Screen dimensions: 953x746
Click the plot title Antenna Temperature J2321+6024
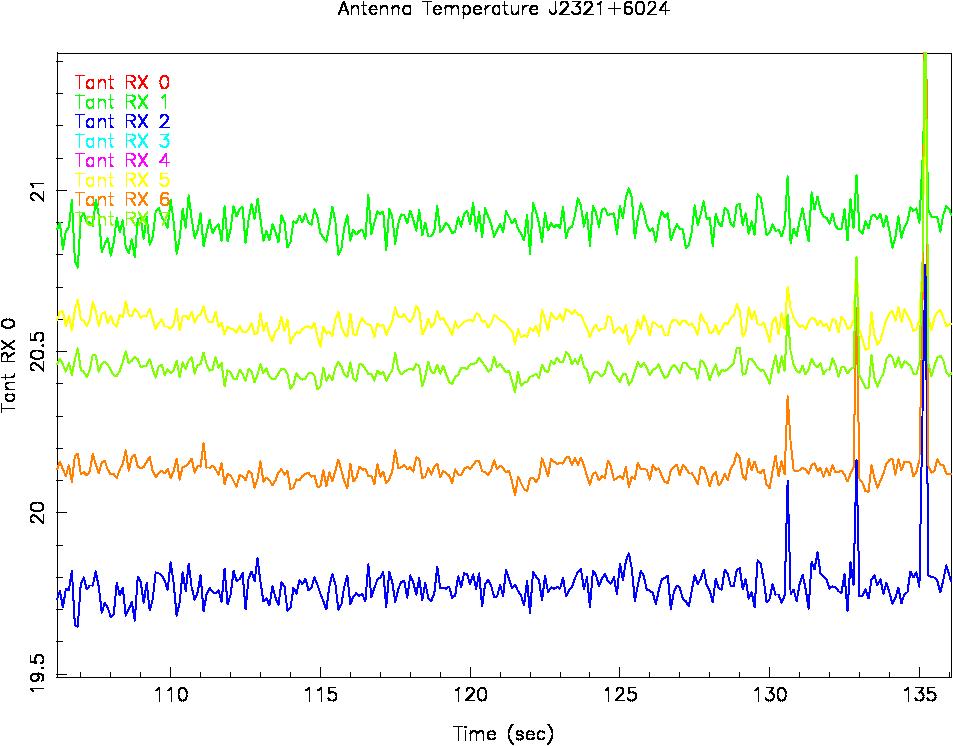[x=504, y=9]
